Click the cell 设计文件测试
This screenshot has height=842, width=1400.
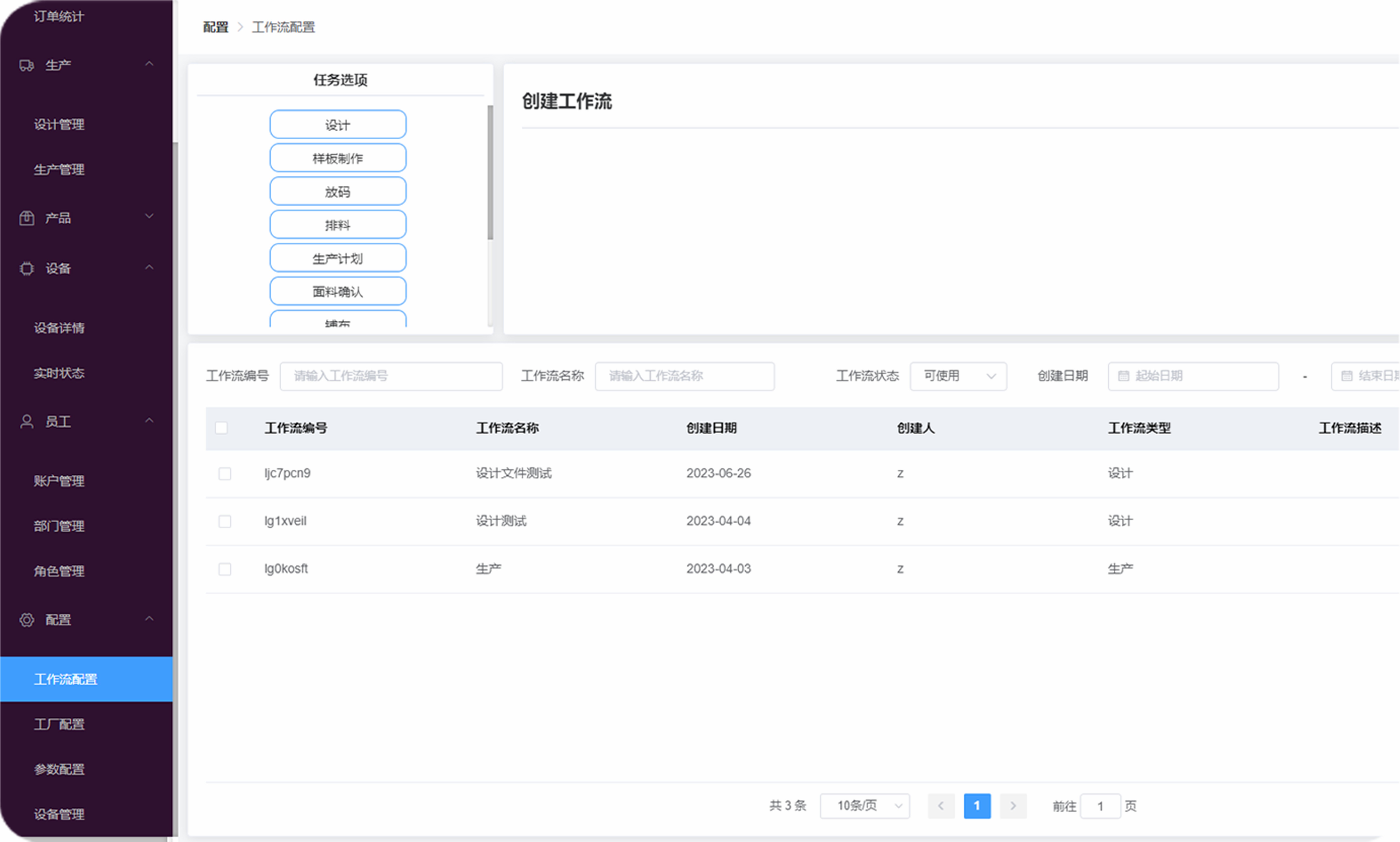(514, 473)
